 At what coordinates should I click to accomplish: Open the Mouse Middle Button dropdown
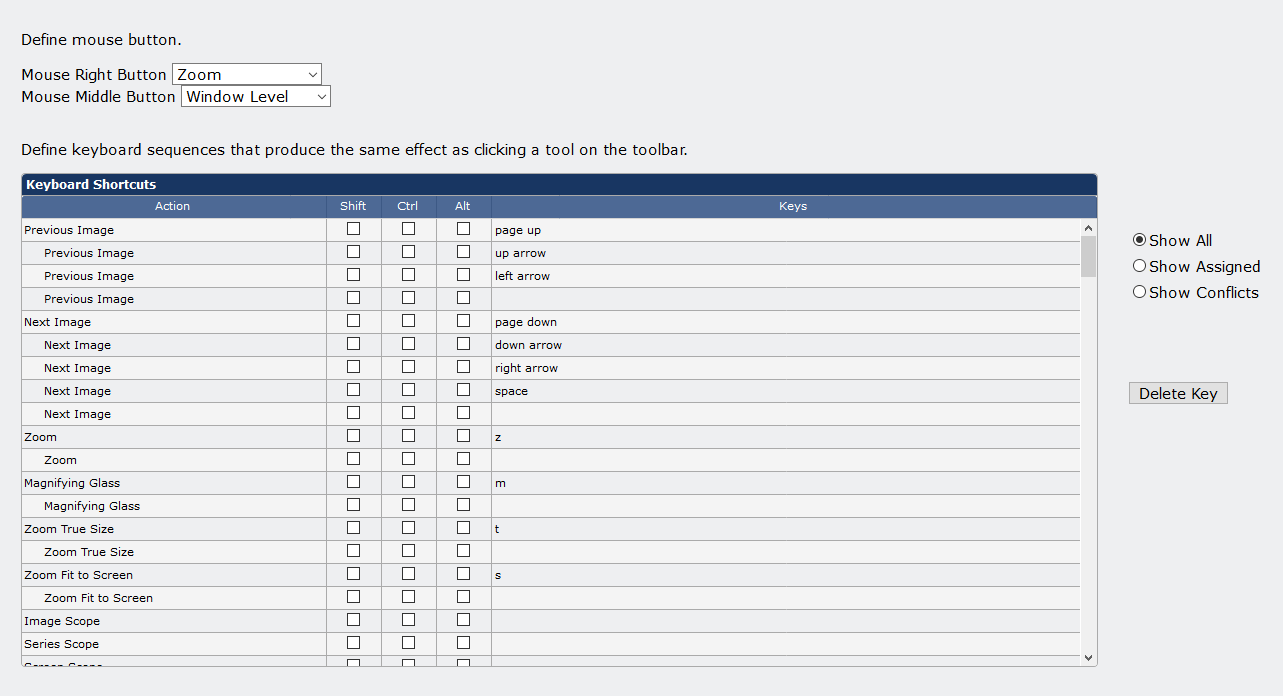pyautogui.click(x=256, y=96)
